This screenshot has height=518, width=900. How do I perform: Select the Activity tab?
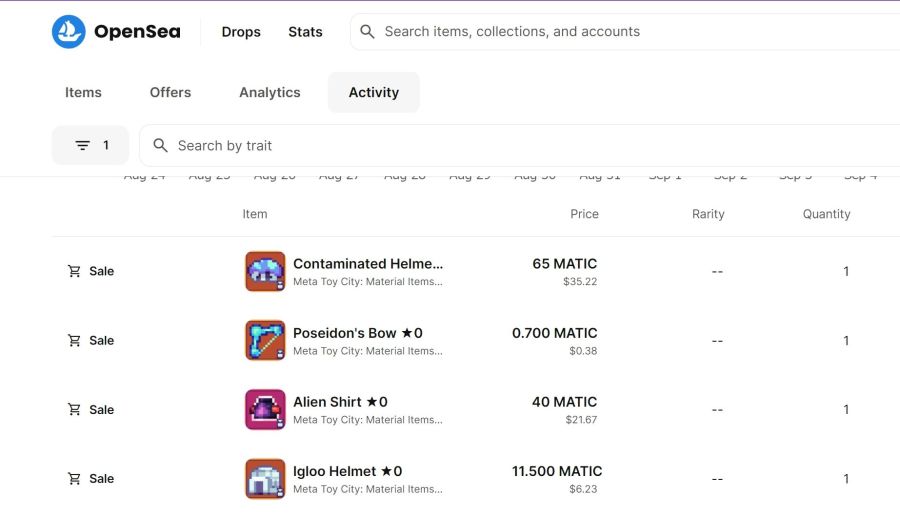[x=374, y=92]
